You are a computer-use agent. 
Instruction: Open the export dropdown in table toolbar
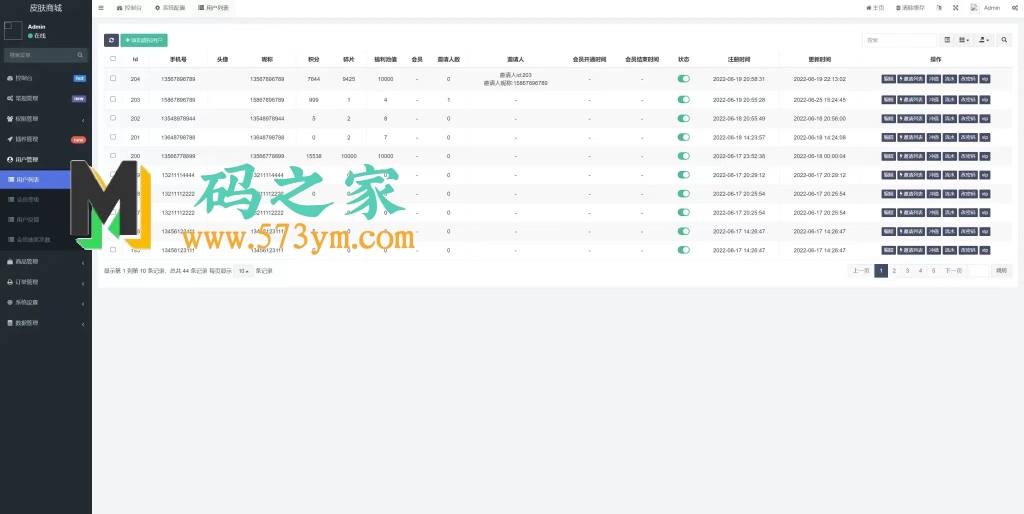pos(984,40)
